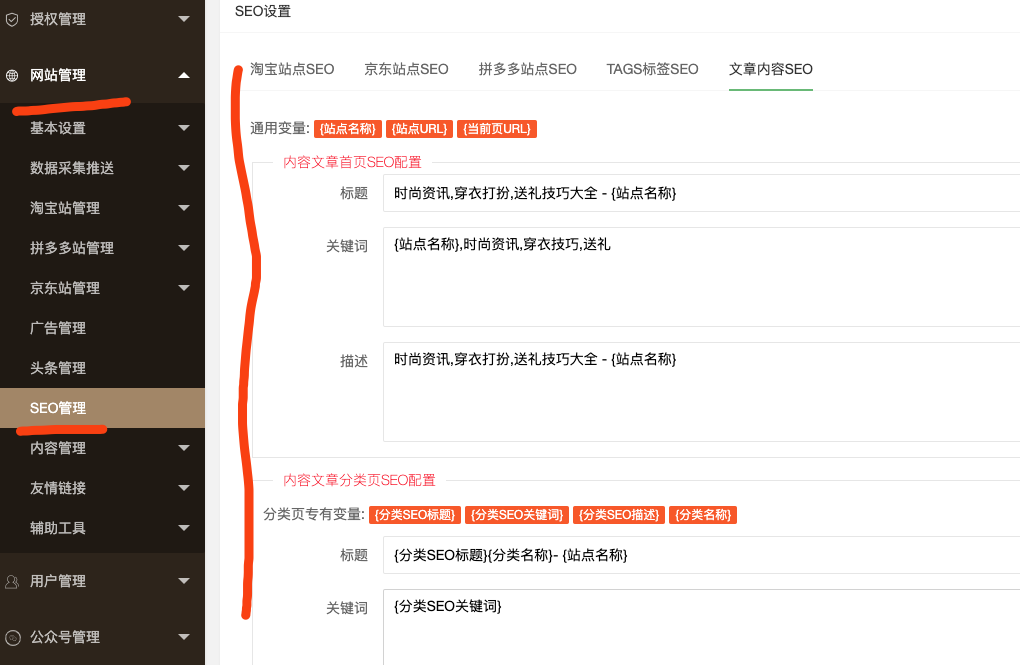Click the user icon beside 用户管理
This screenshot has height=665, width=1020.
pyautogui.click(x=12, y=582)
